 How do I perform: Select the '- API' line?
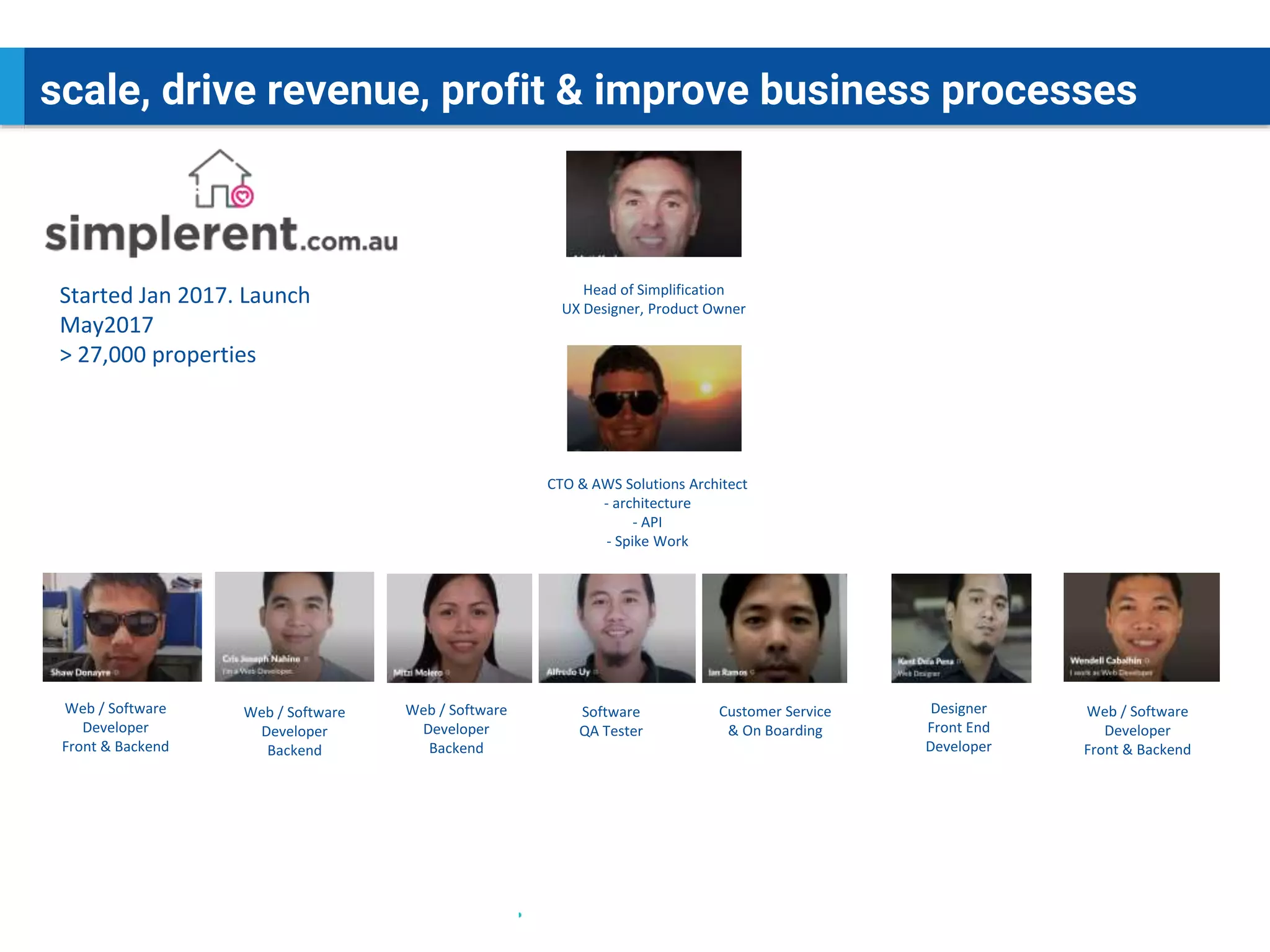(x=647, y=522)
